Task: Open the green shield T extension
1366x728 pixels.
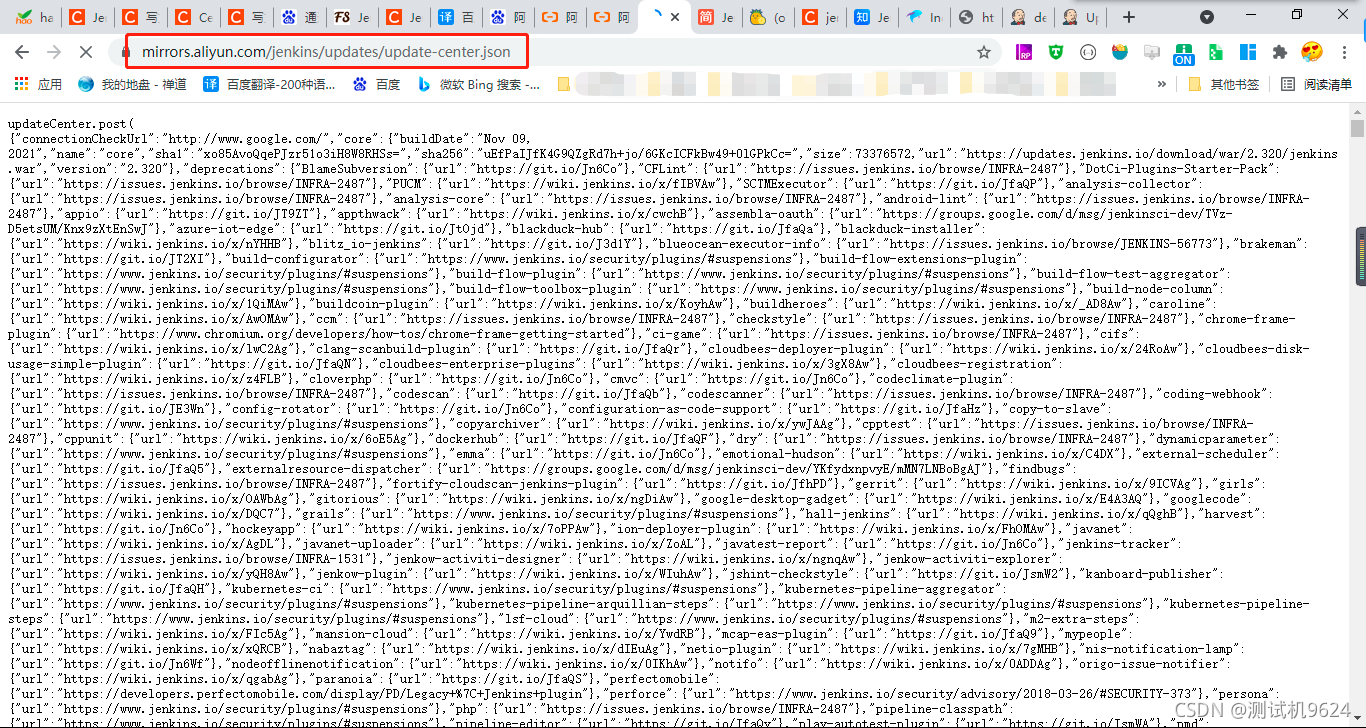Action: coord(1056,52)
